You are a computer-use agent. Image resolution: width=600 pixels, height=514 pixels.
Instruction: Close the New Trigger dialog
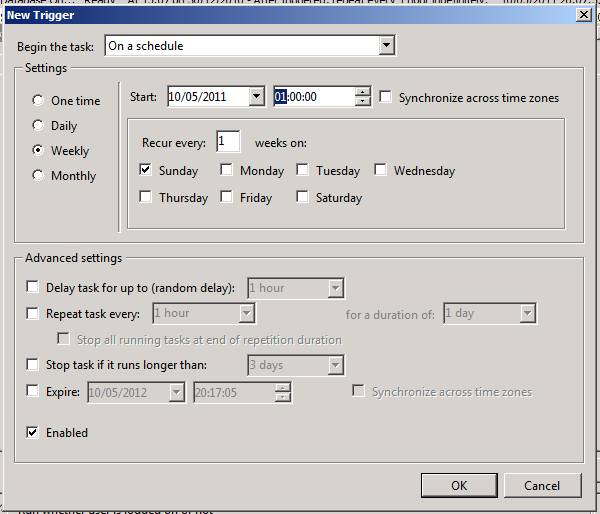point(583,14)
